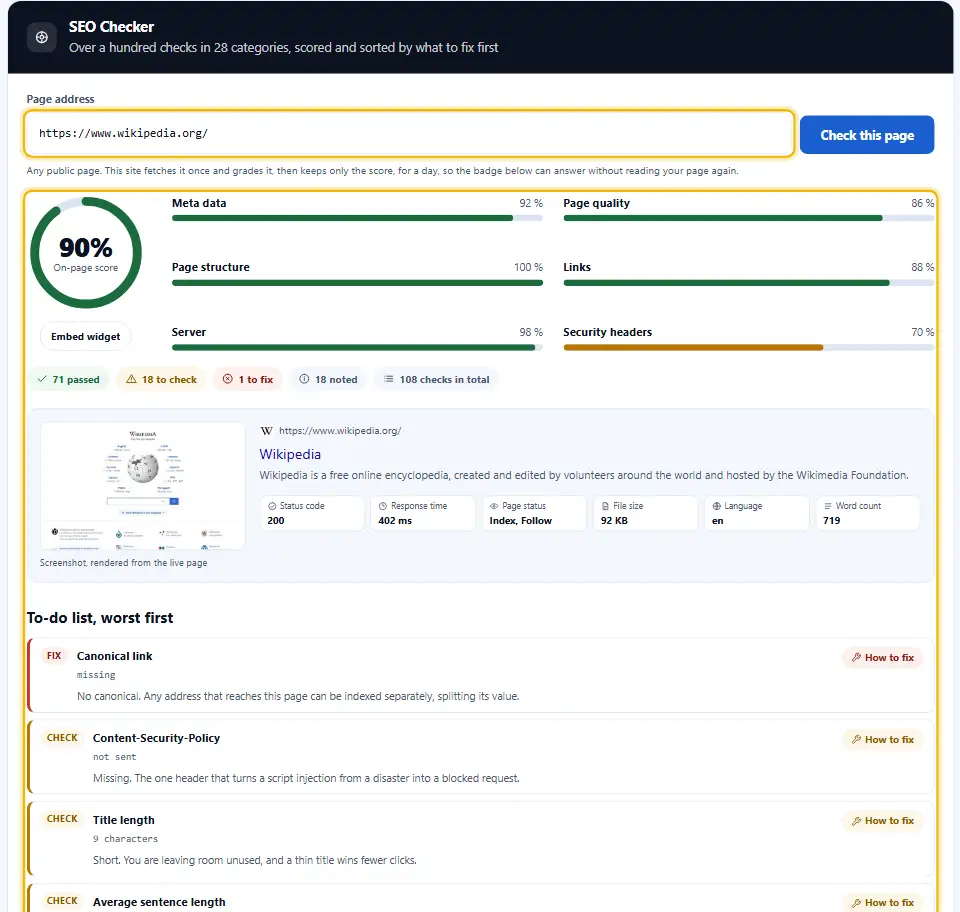Click the Page quality progress bar
Image resolution: width=960 pixels, height=912 pixels.
point(749,218)
